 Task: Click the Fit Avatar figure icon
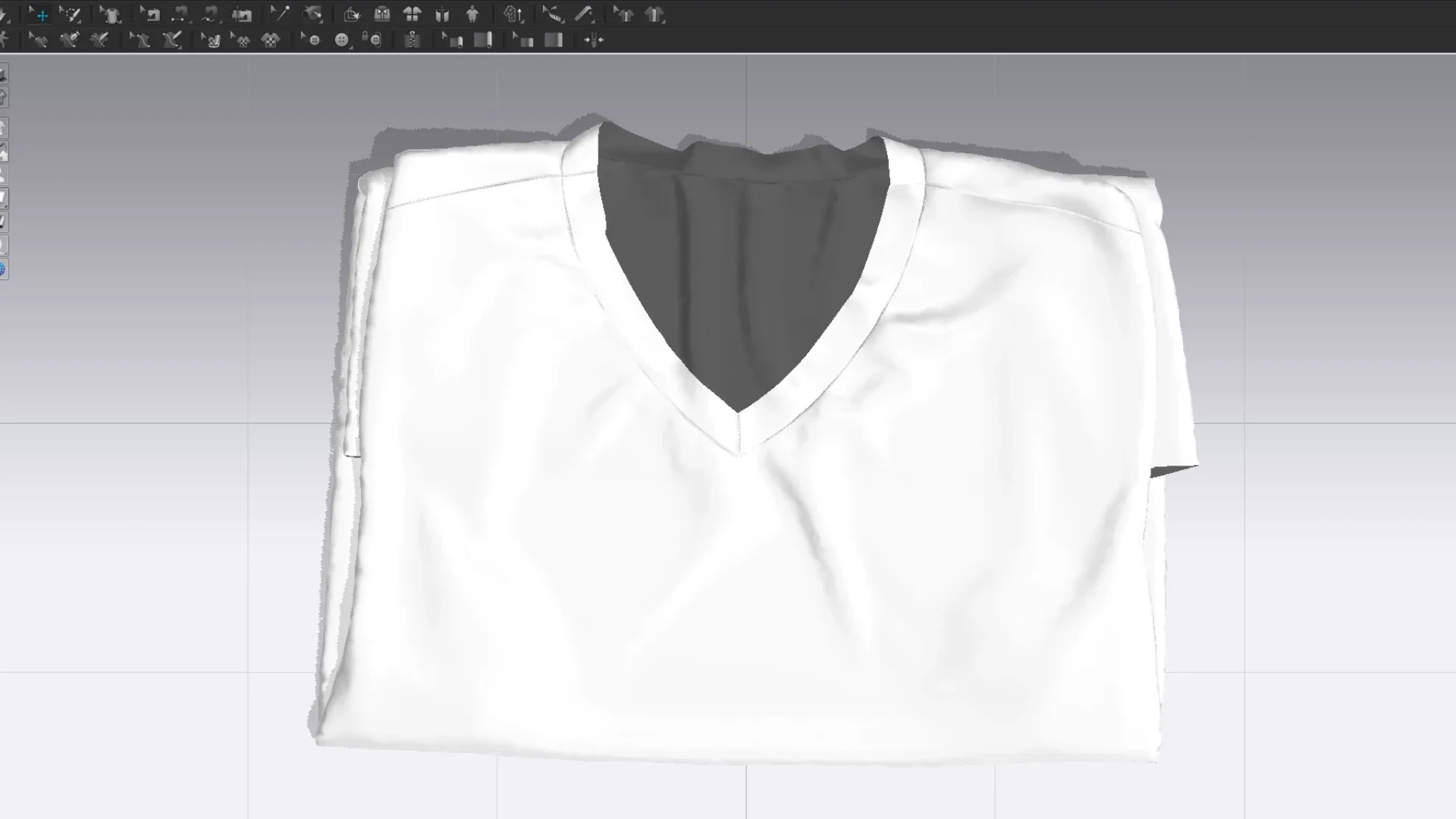coord(472,14)
